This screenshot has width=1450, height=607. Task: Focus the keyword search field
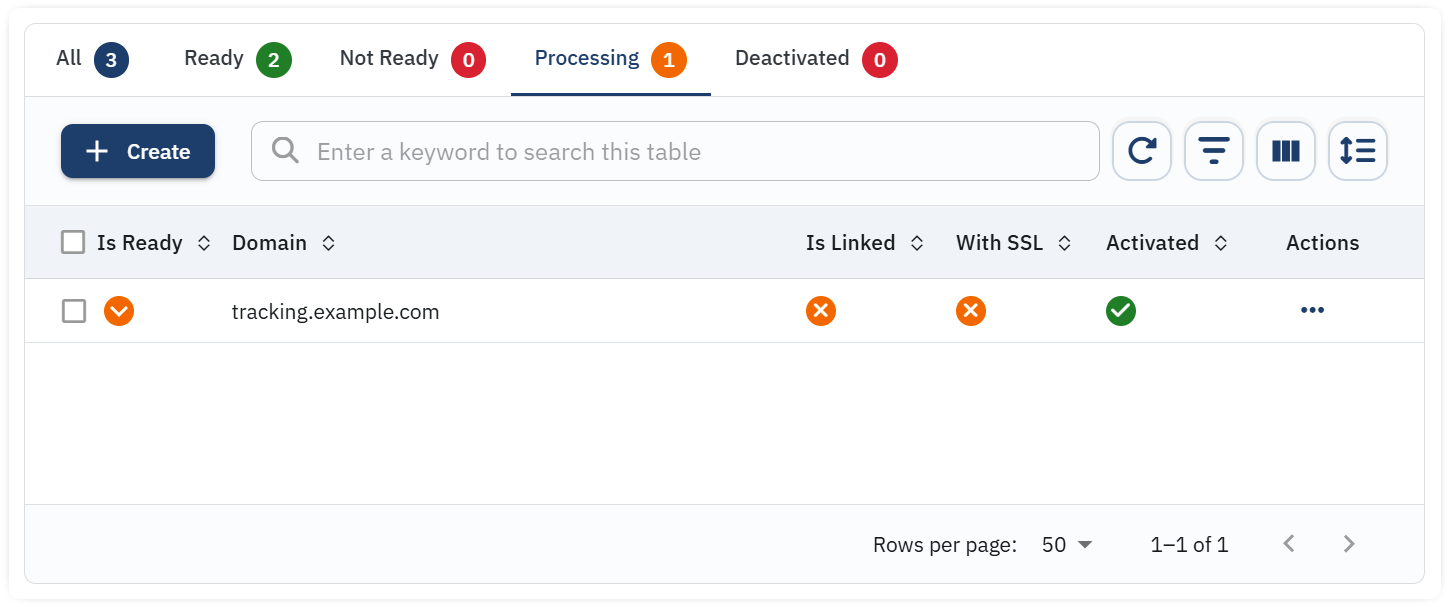coord(675,152)
